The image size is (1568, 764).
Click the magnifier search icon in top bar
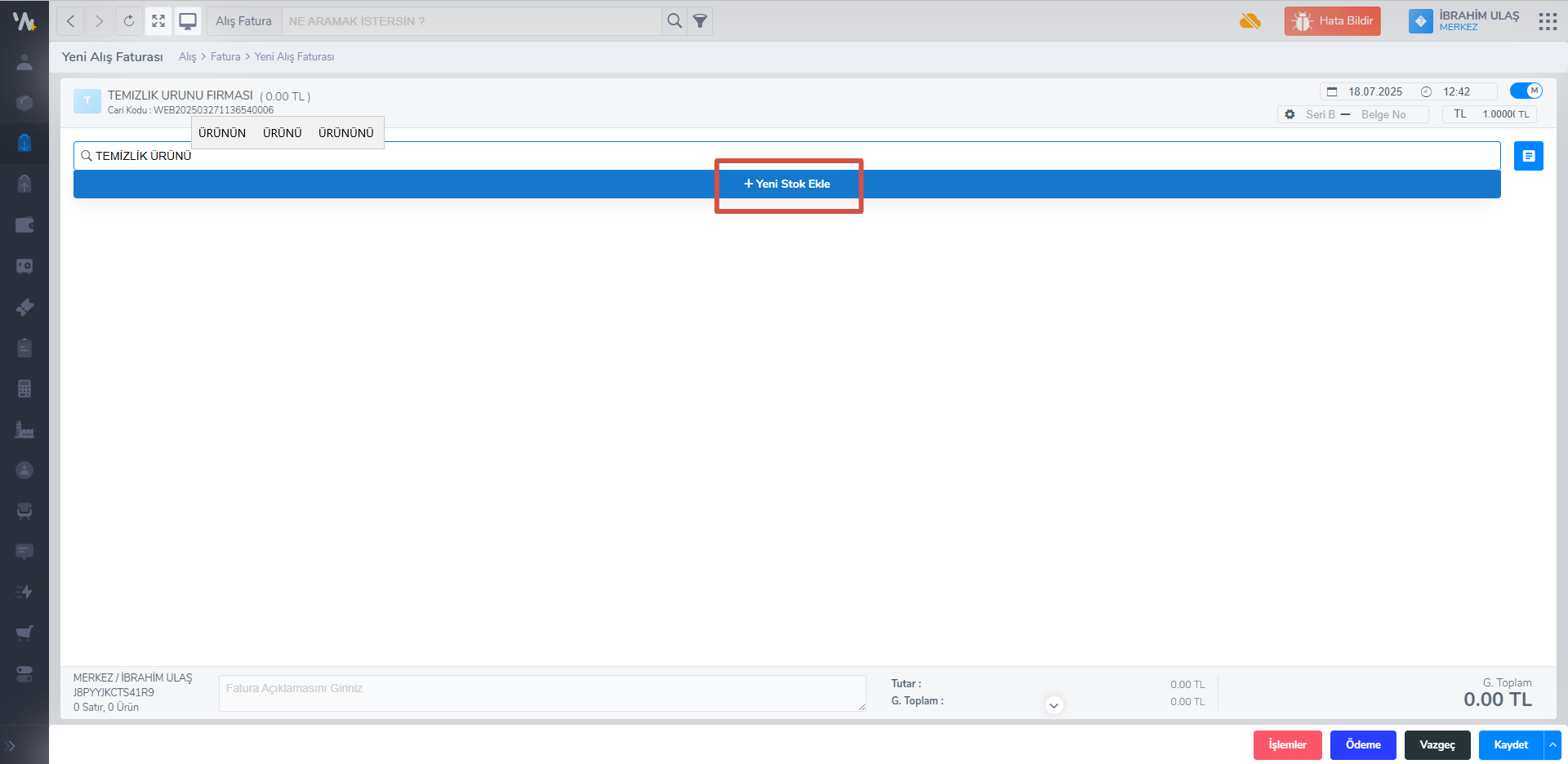click(x=674, y=21)
